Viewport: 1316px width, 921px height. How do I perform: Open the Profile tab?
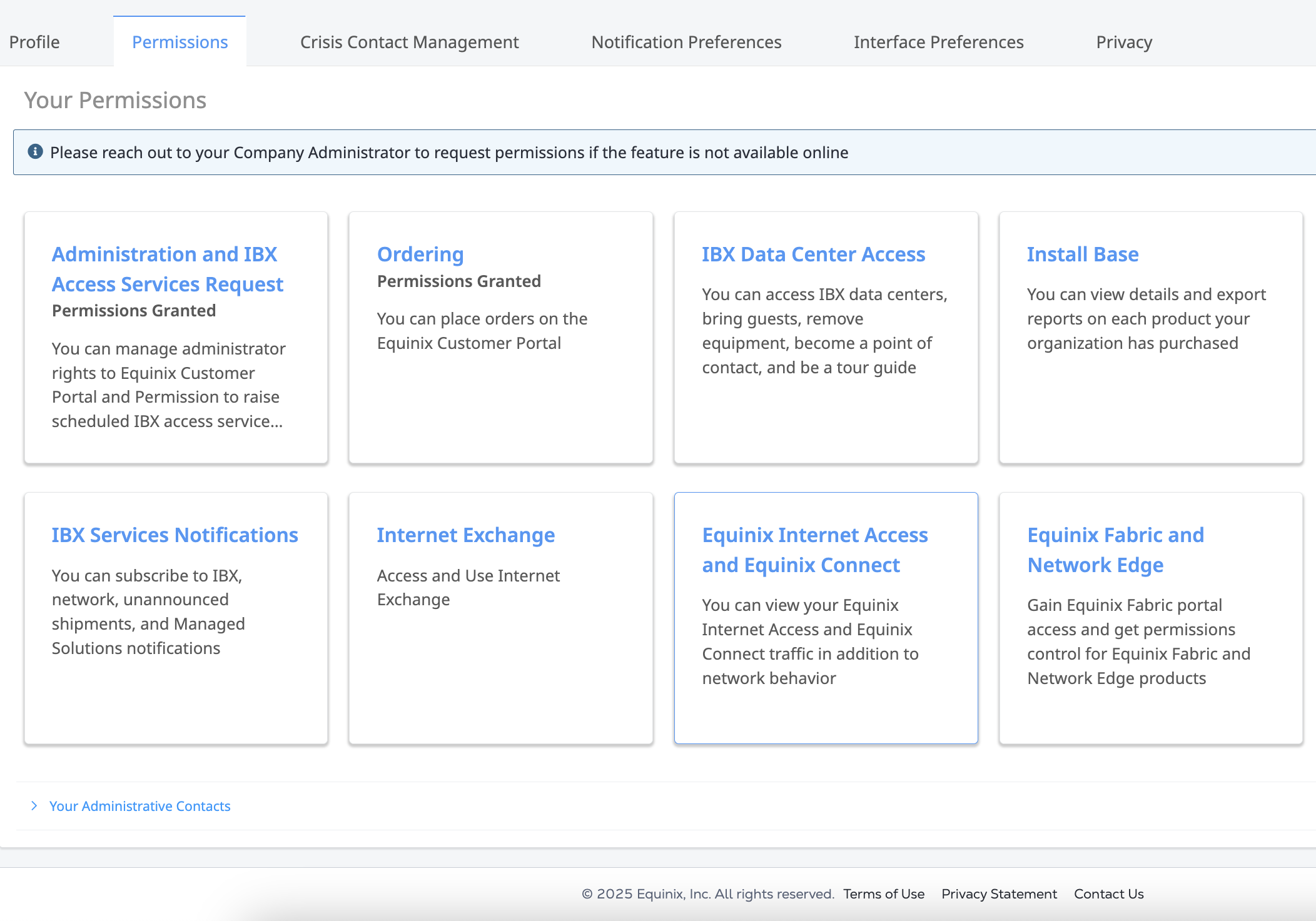[x=34, y=42]
